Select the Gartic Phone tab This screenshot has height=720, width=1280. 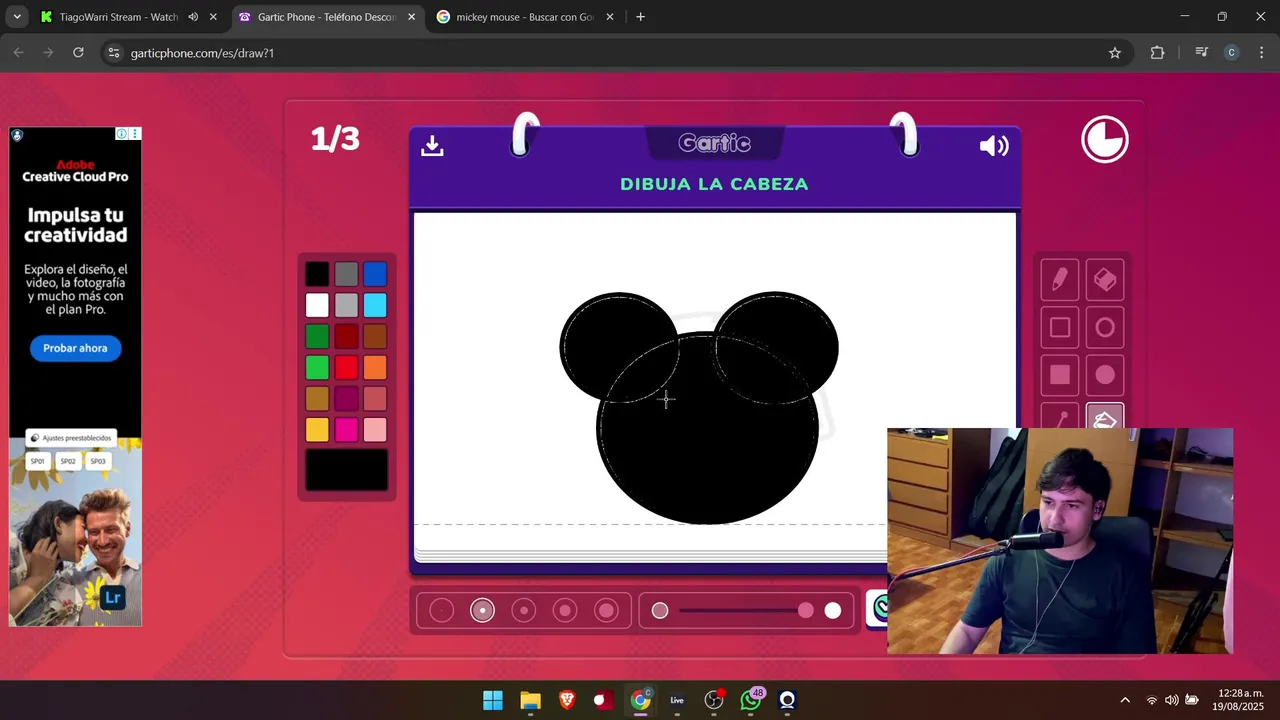[326, 17]
